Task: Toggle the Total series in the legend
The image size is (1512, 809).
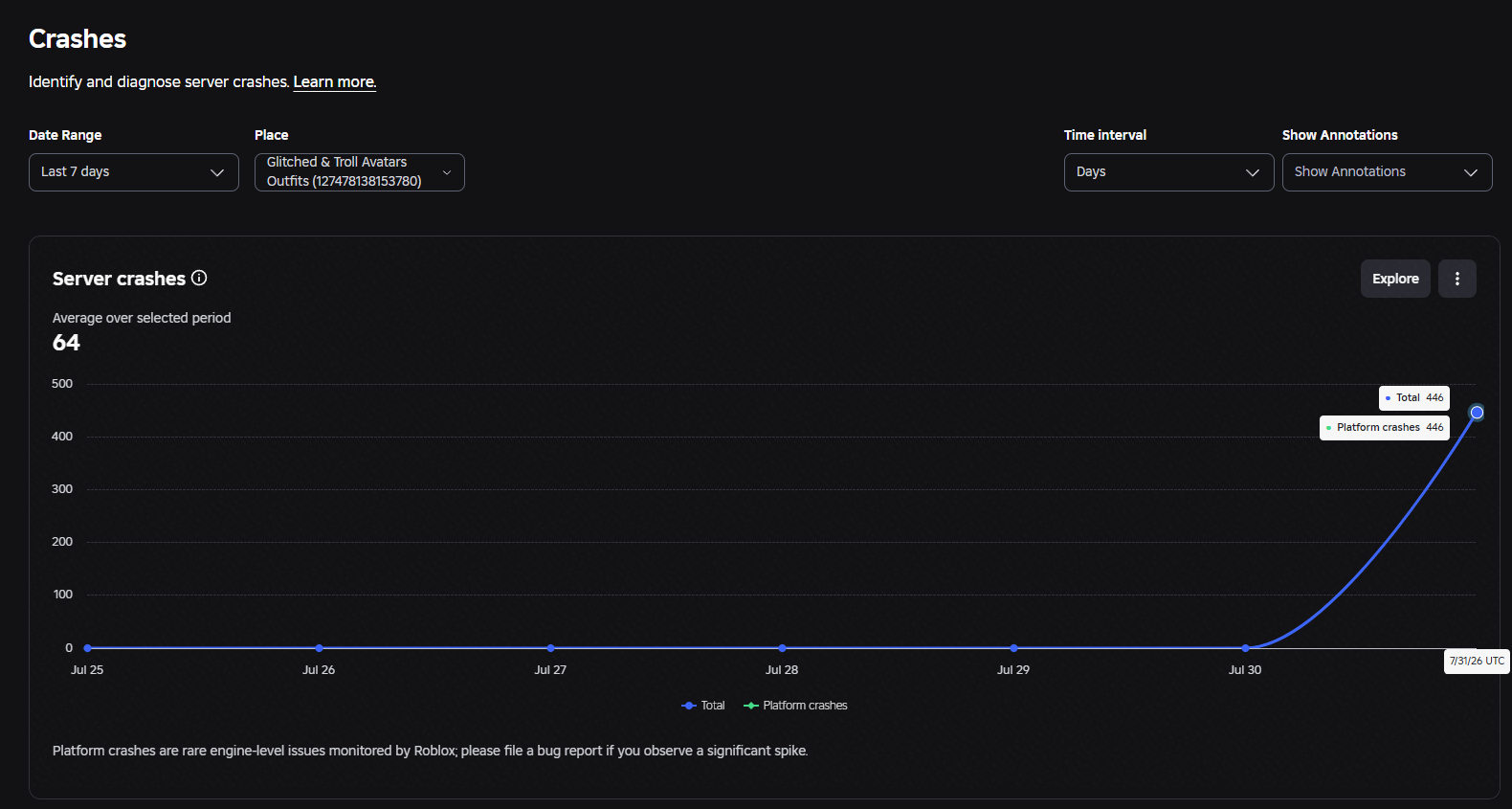Action: [703, 706]
